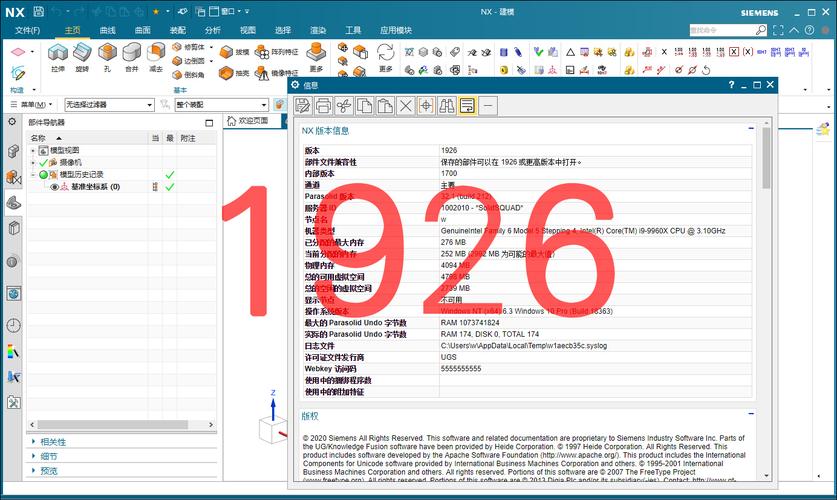Click the Part Navigator horizontal scrollbar

tap(112, 425)
